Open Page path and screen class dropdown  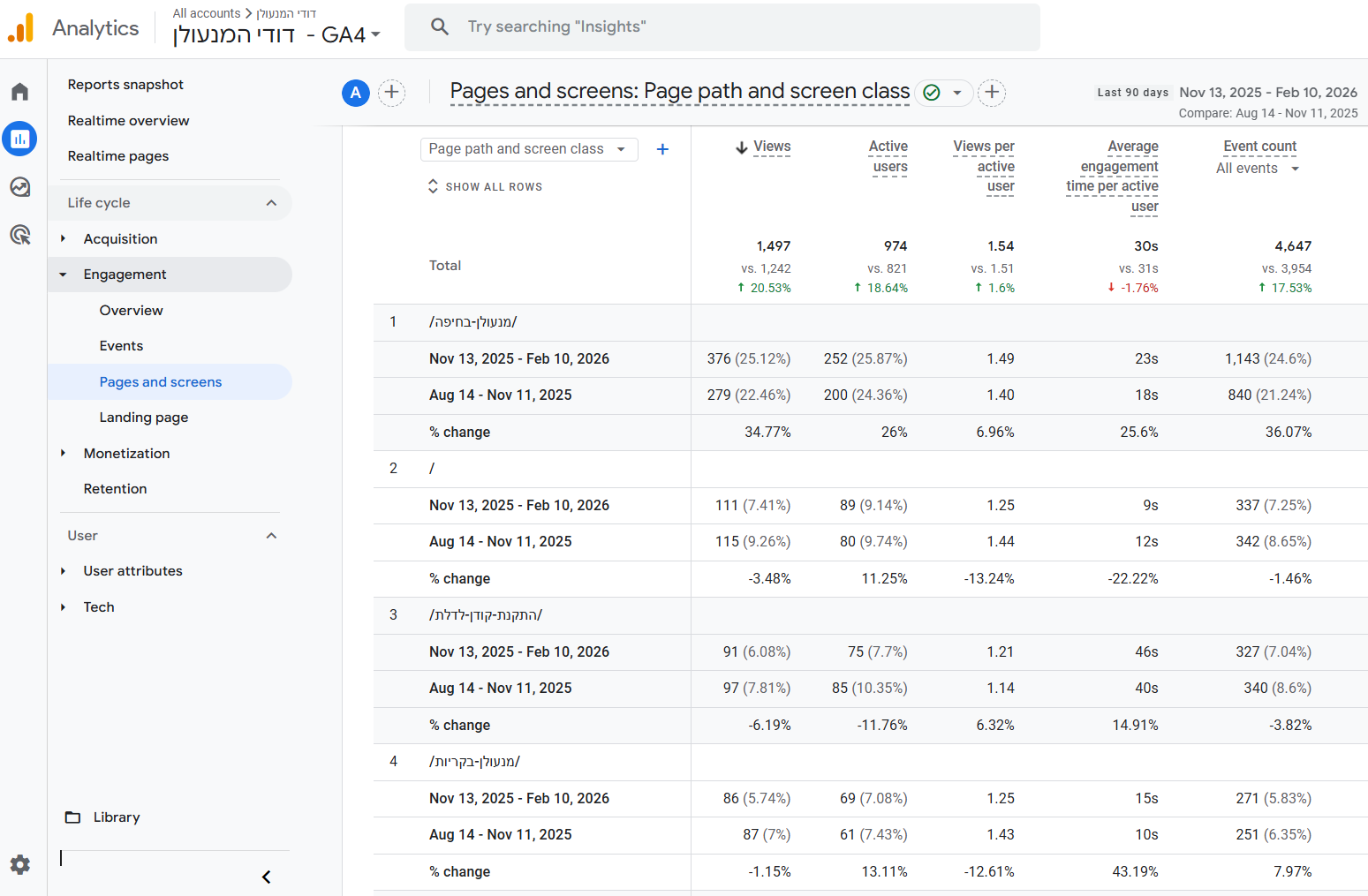[x=527, y=149]
